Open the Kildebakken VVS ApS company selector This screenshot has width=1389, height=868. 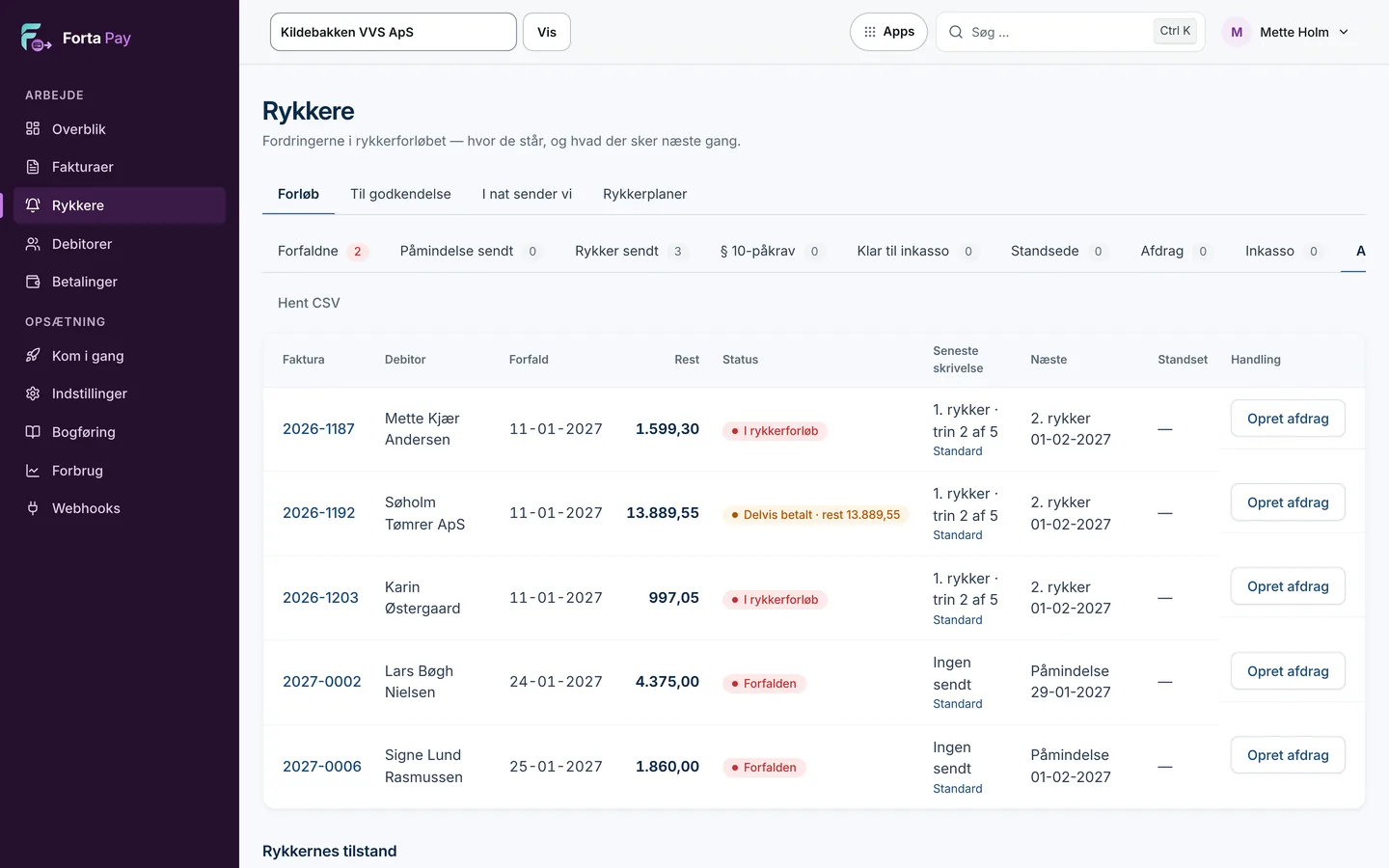[x=394, y=32]
